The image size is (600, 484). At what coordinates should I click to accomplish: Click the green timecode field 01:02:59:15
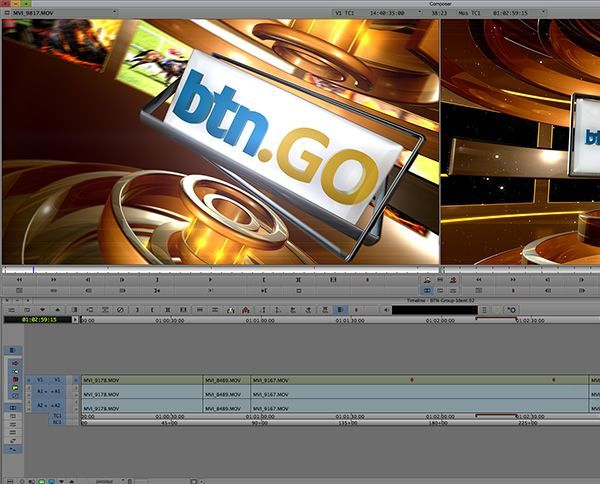point(38,319)
